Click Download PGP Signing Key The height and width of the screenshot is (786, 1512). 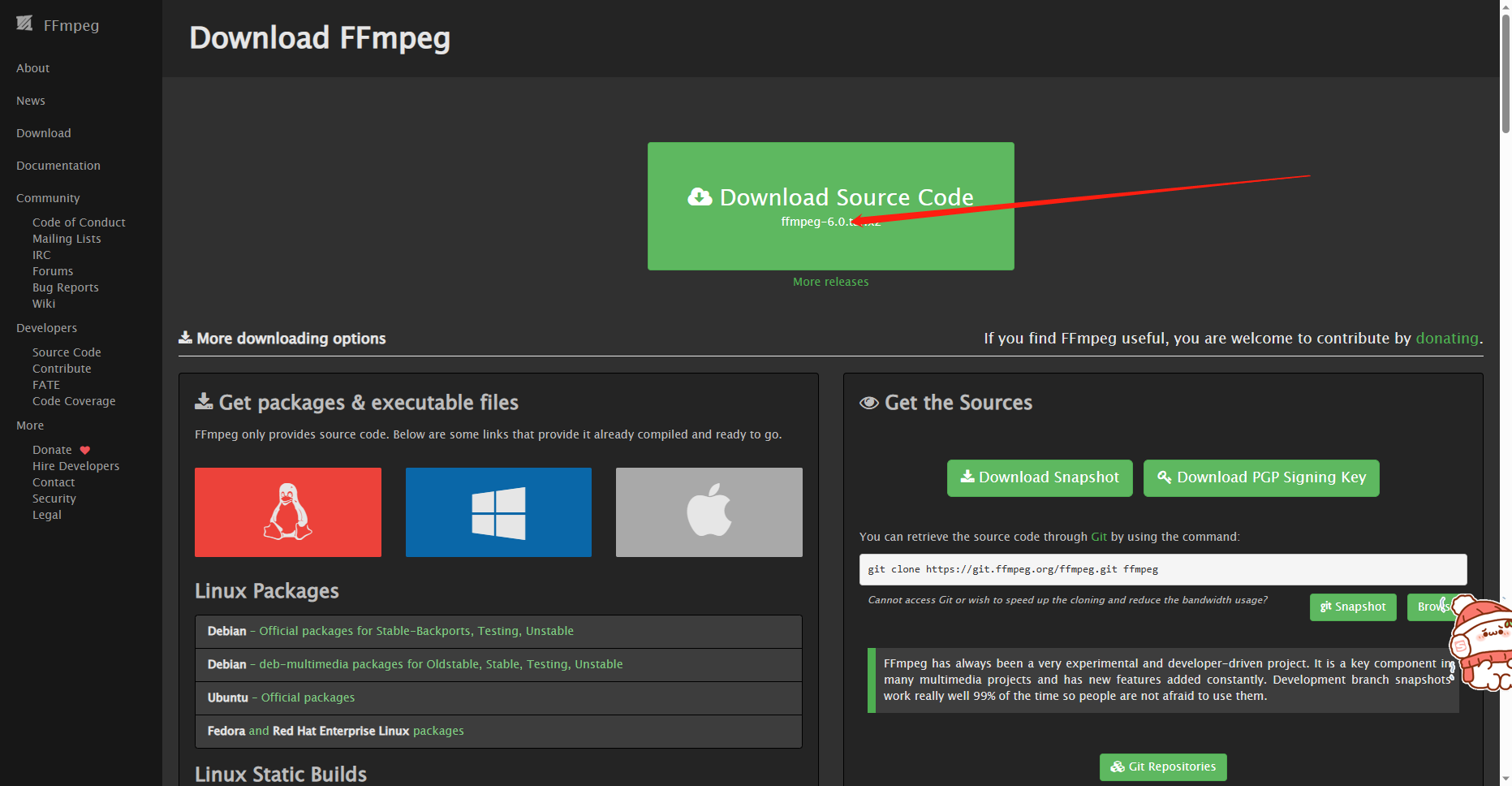(x=1260, y=477)
